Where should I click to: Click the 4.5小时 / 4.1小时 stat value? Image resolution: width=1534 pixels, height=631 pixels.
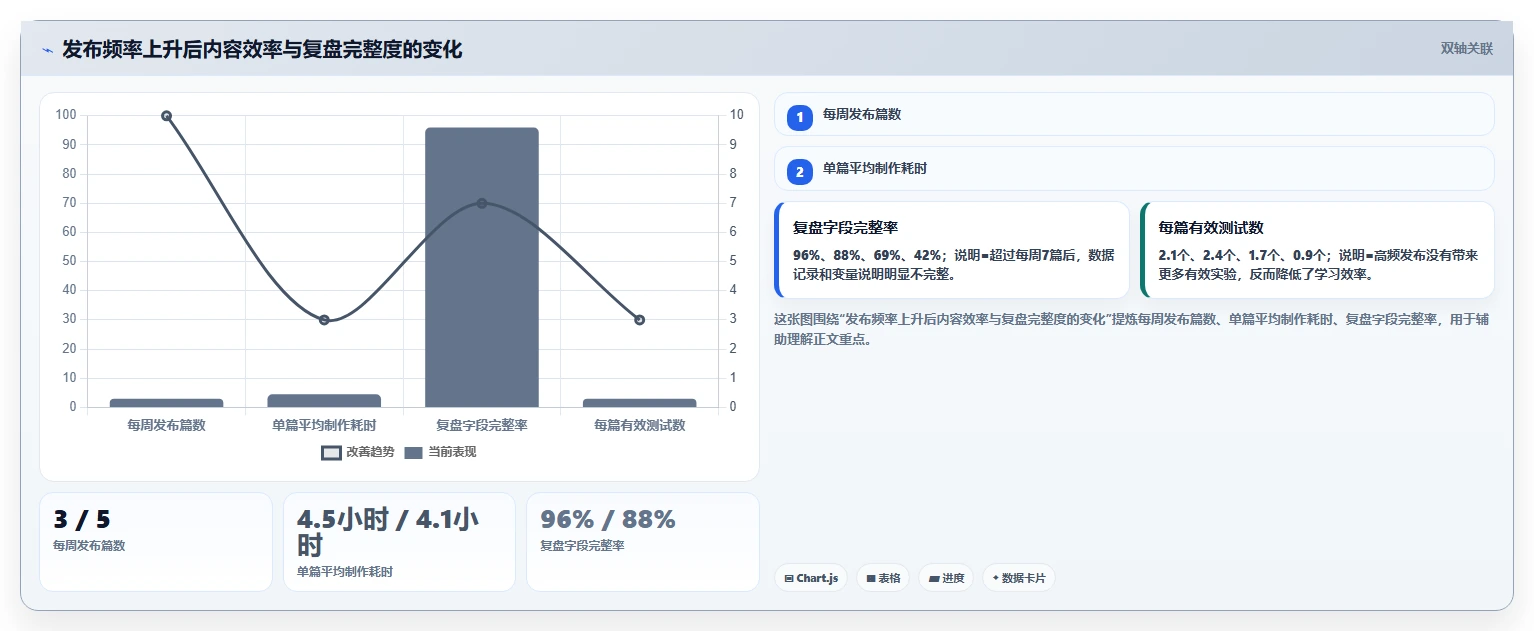(387, 532)
